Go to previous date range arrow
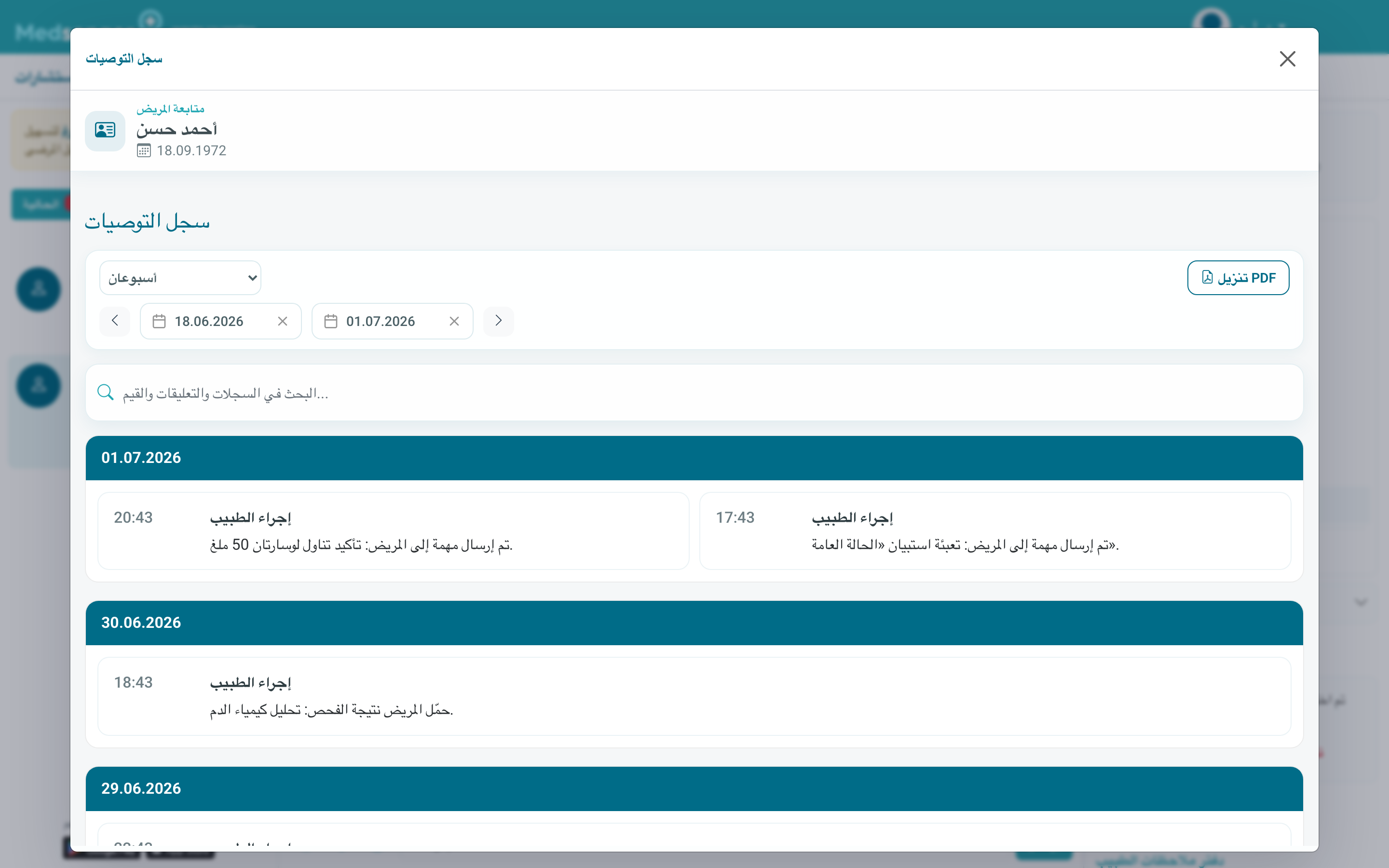1389x868 pixels. (115, 321)
